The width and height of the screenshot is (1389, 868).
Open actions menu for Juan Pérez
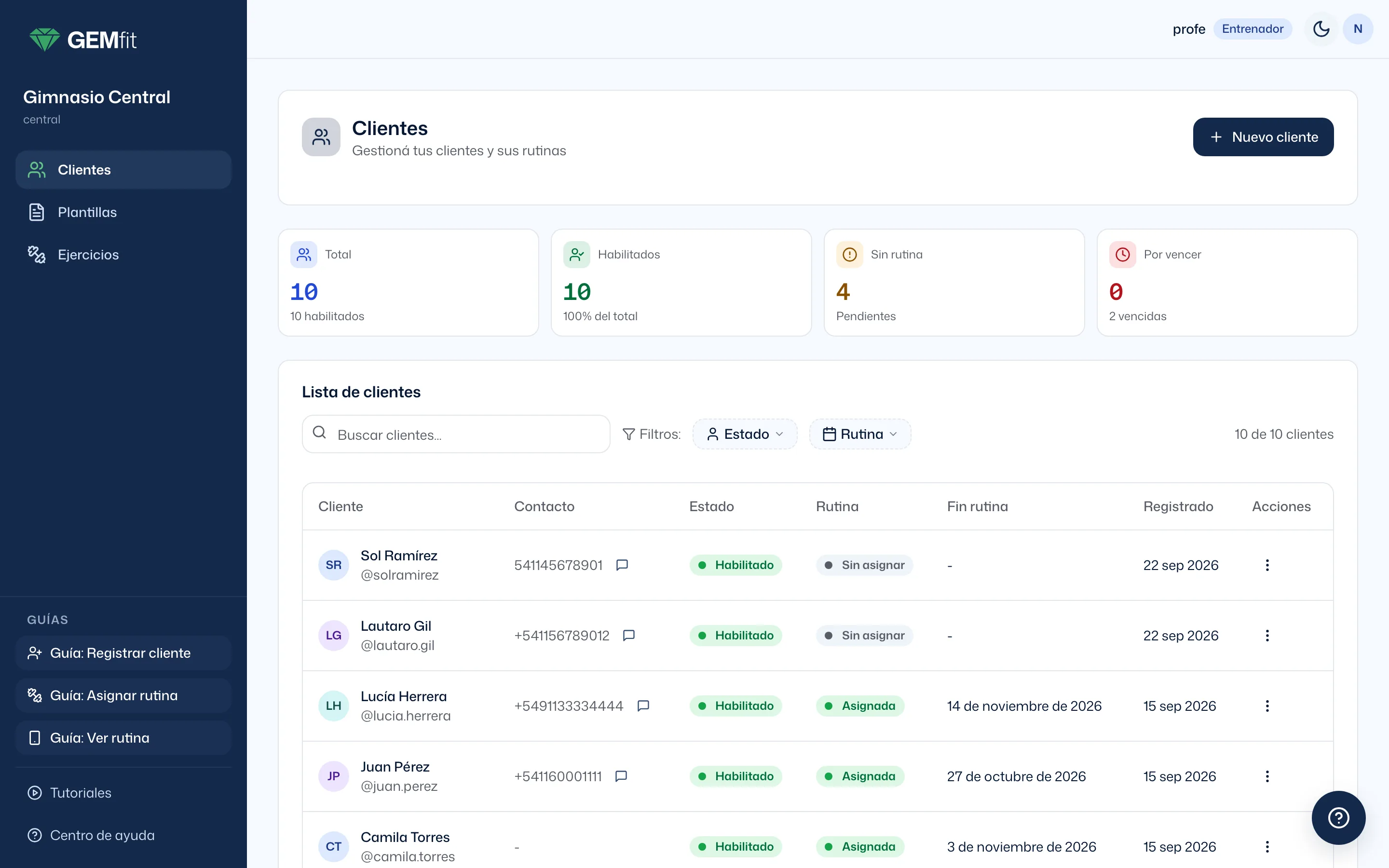tap(1267, 776)
